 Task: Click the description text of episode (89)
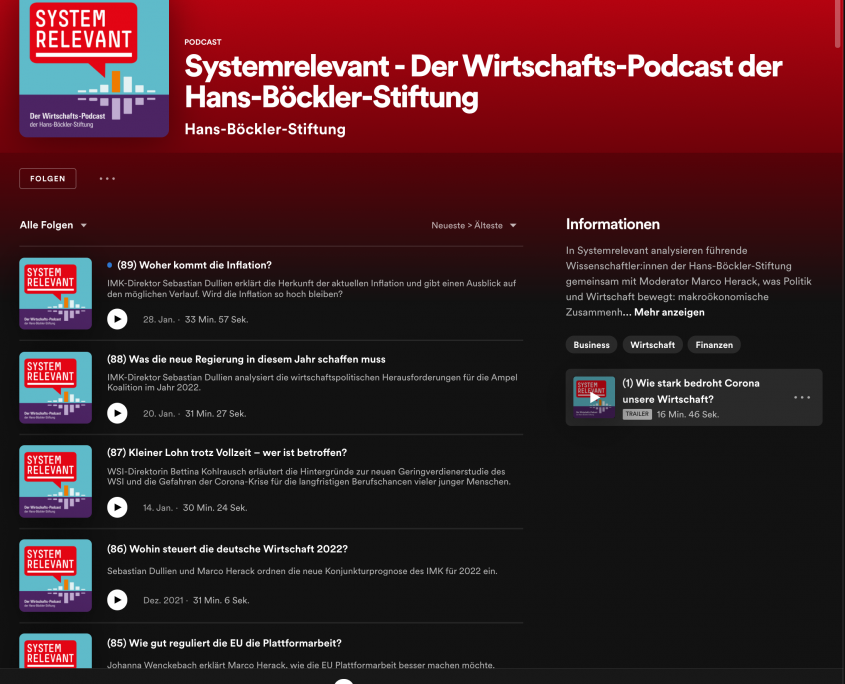(x=311, y=288)
